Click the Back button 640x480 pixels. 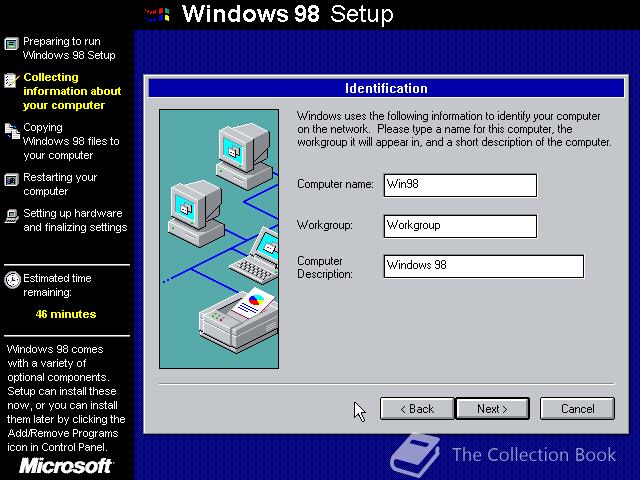pyautogui.click(x=417, y=409)
